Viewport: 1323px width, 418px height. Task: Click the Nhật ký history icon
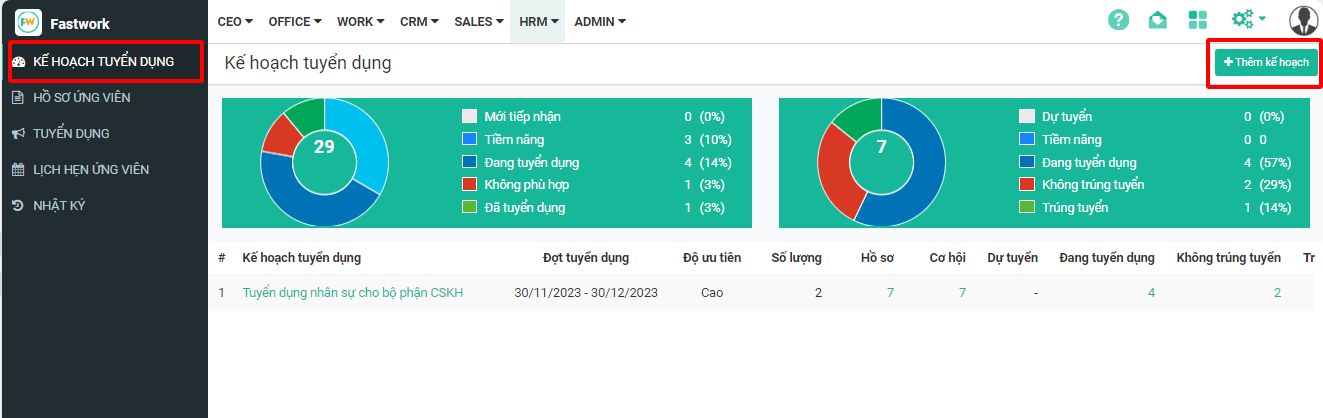17,206
